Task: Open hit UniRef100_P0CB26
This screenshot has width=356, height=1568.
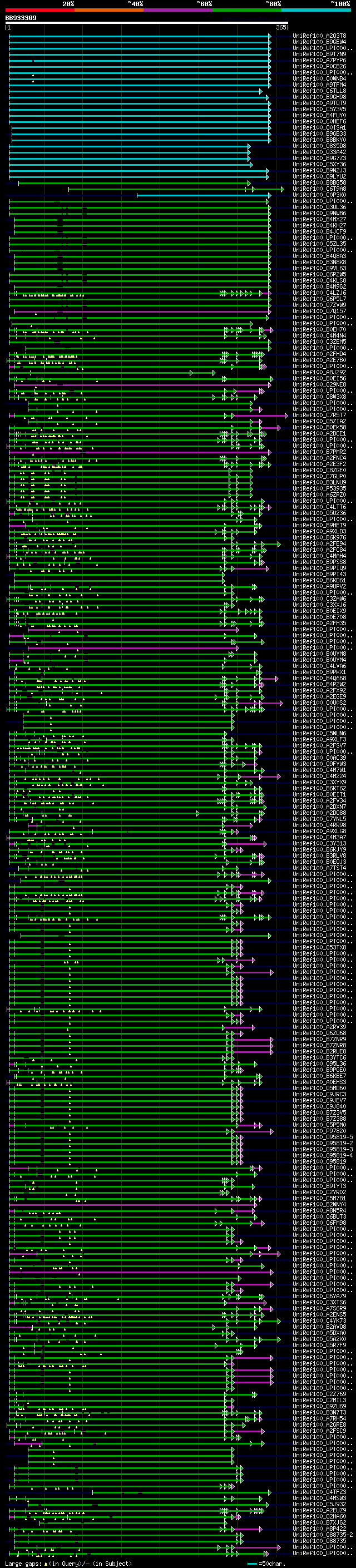Action: pos(319,66)
